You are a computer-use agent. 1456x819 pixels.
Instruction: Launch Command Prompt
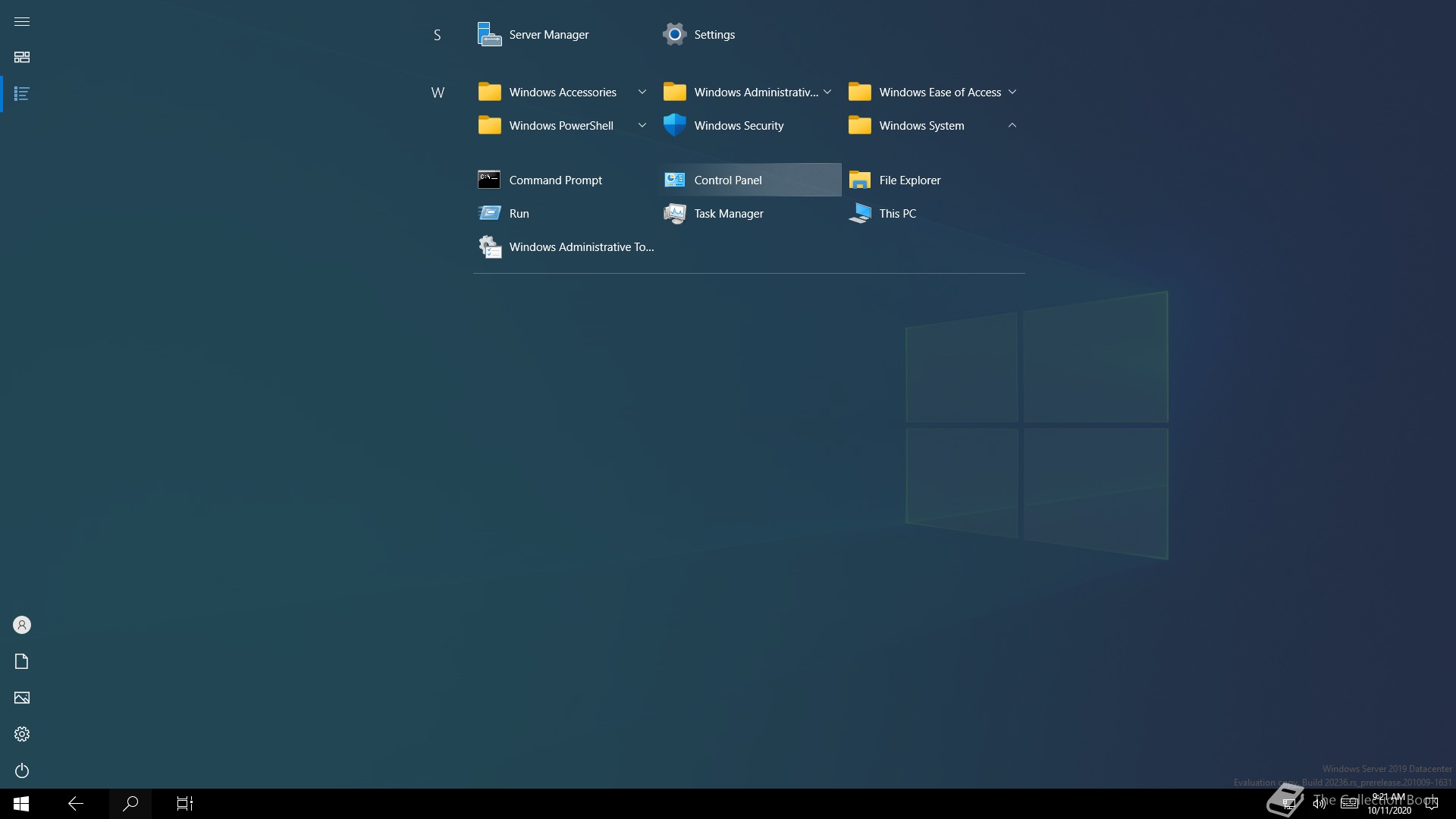pos(565,180)
